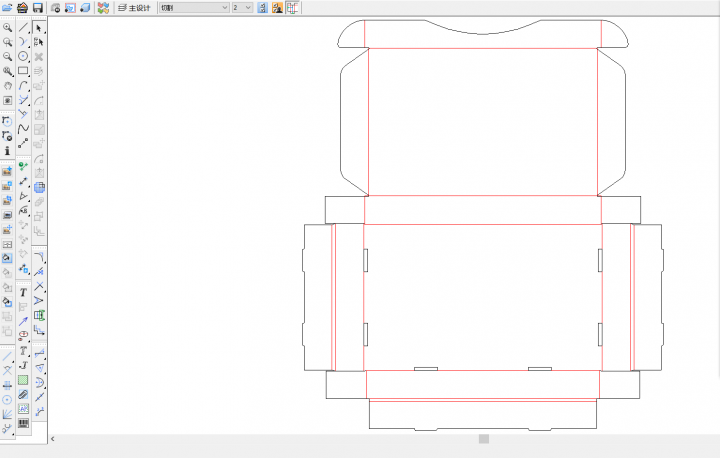Click the 主设计 layer button
The height and width of the screenshot is (458, 720).
click(133, 7)
